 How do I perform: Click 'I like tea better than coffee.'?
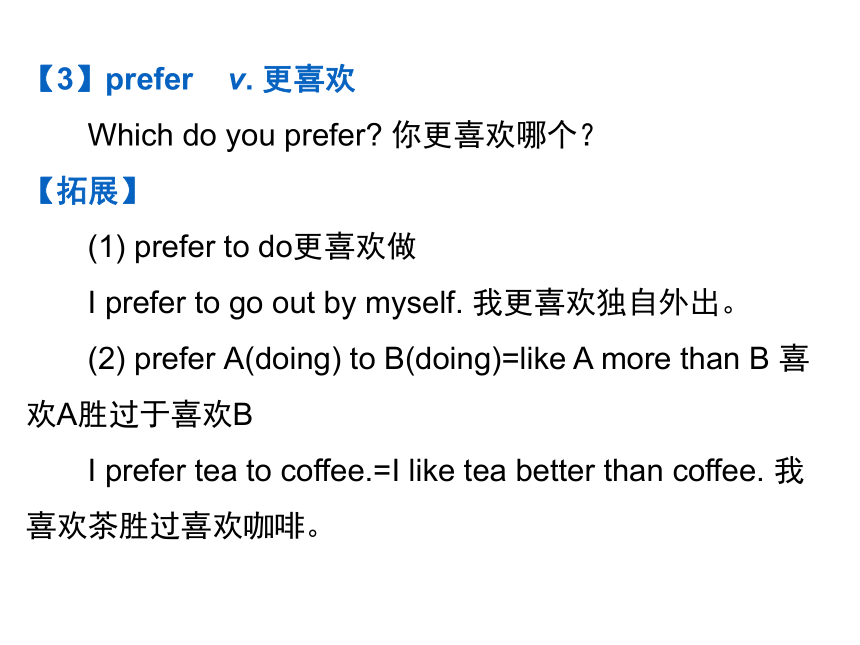pyautogui.click(x=578, y=471)
